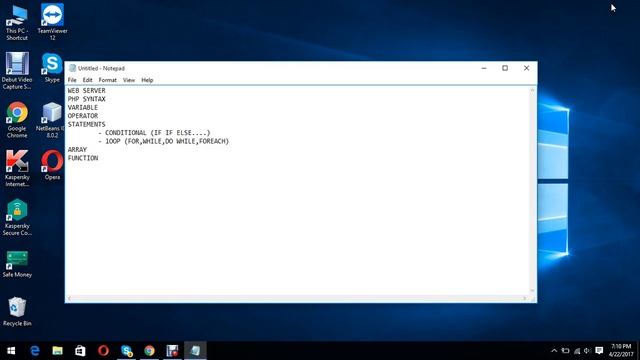Select the Skype desktop icon

52,68
